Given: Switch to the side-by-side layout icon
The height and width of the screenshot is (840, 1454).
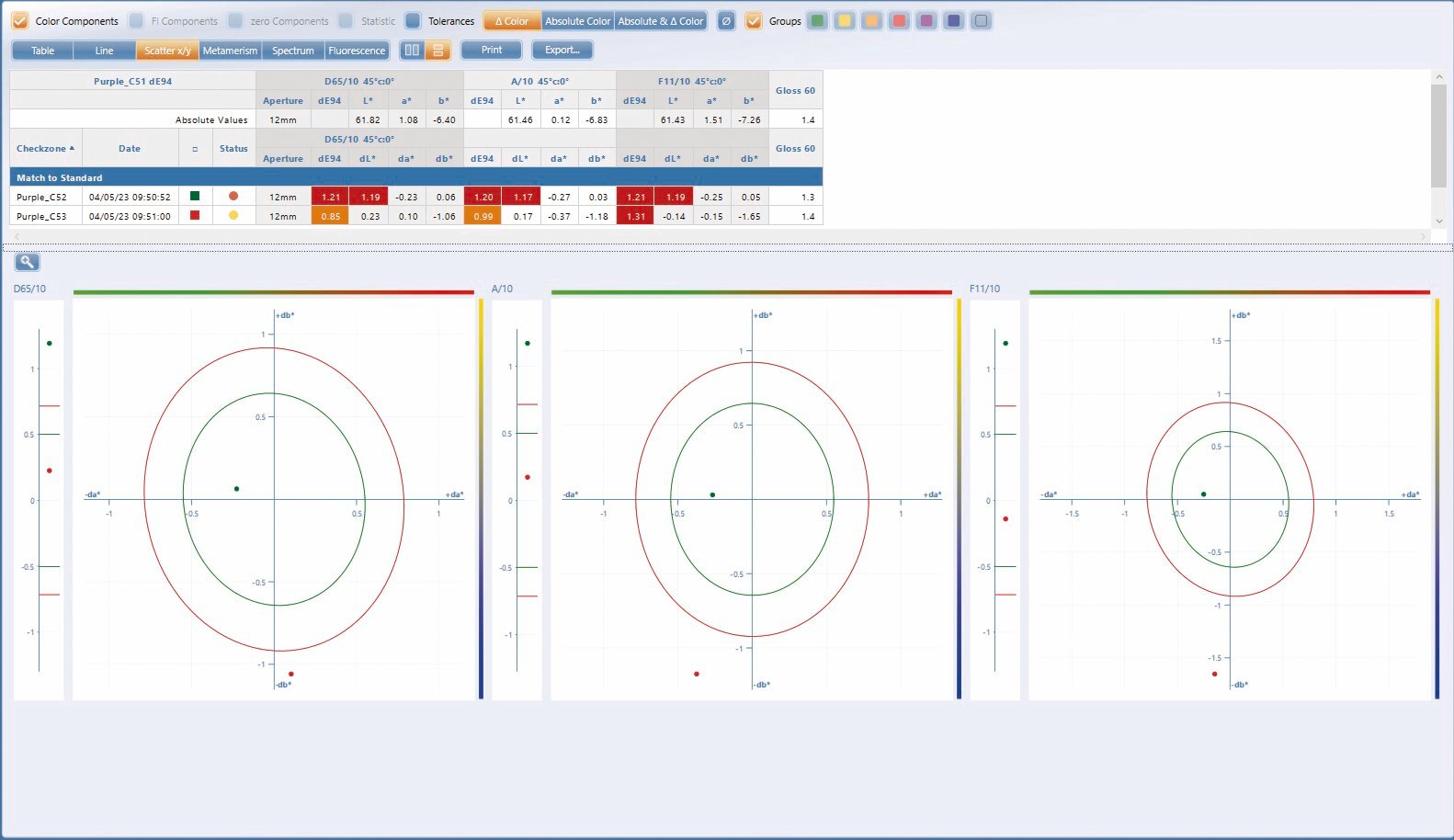Looking at the screenshot, I should pos(412,51).
